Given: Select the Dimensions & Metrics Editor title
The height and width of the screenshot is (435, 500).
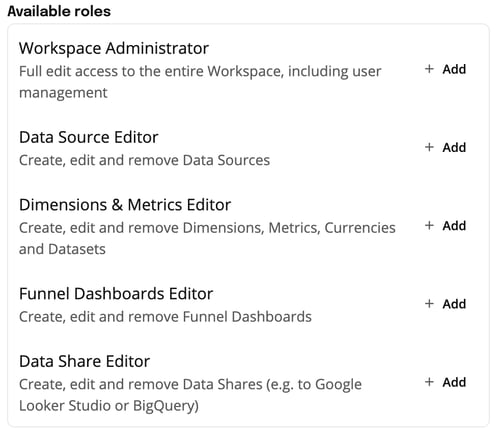Looking at the screenshot, I should (125, 205).
